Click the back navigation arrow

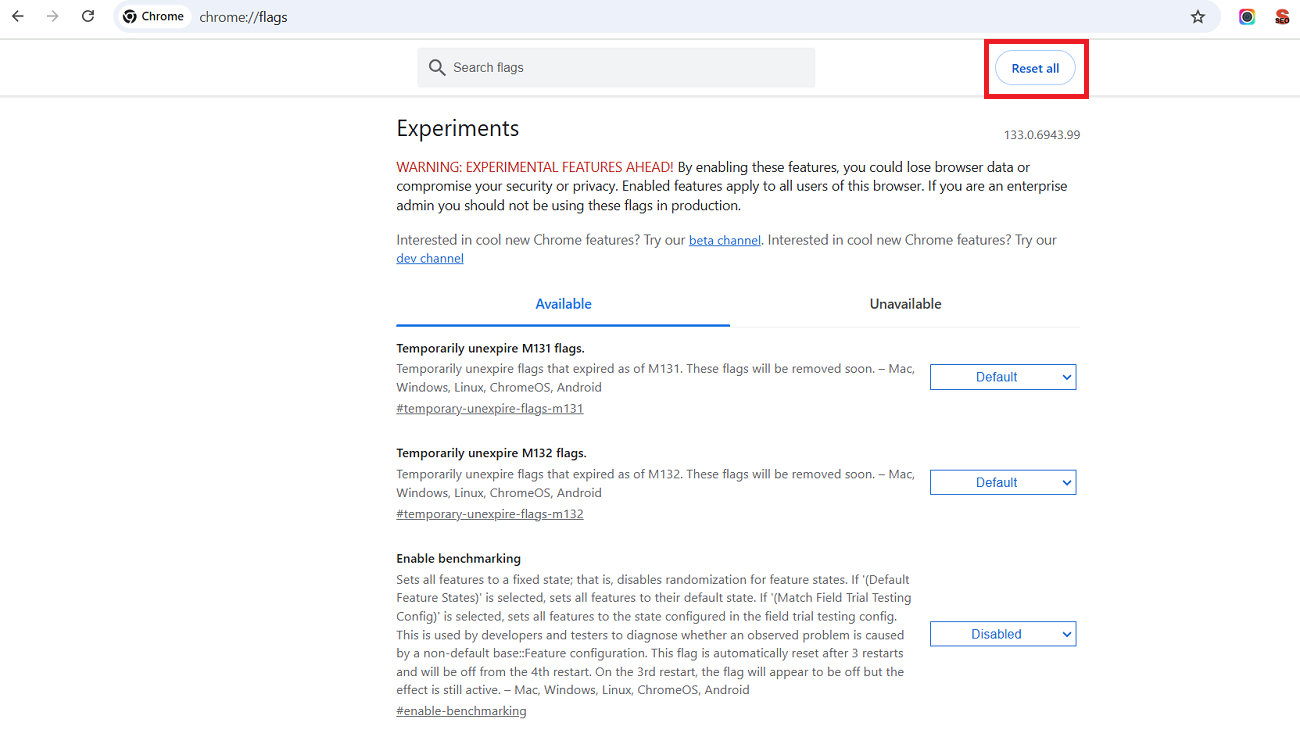(x=17, y=16)
